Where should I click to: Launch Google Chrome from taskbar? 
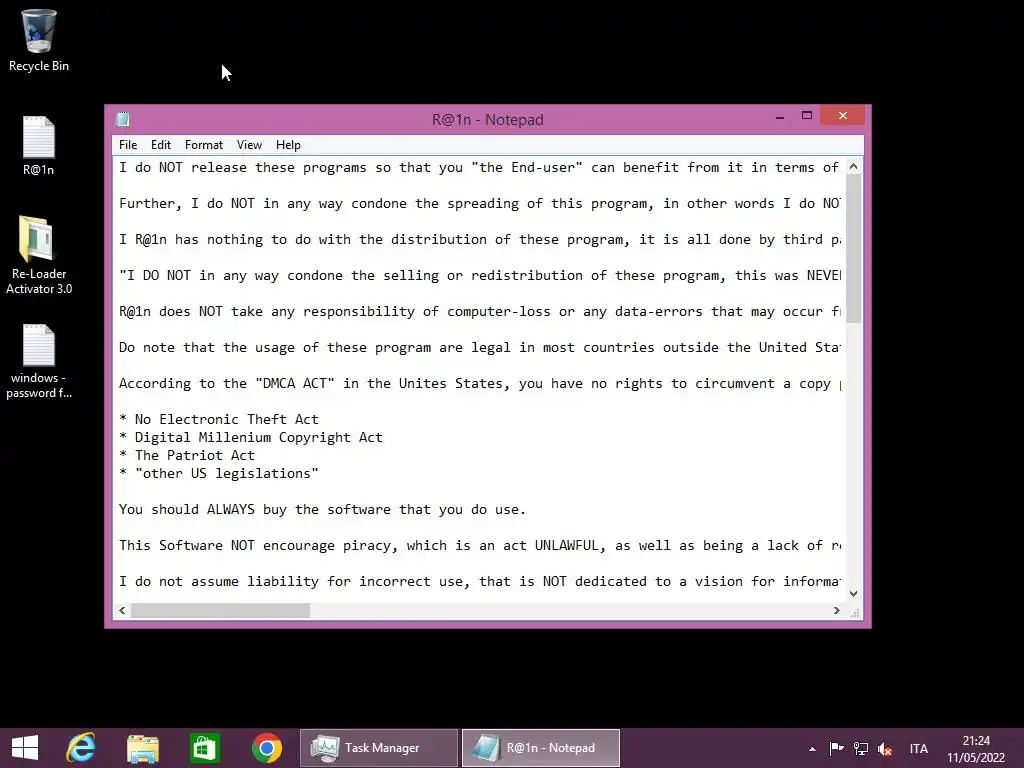(266, 748)
